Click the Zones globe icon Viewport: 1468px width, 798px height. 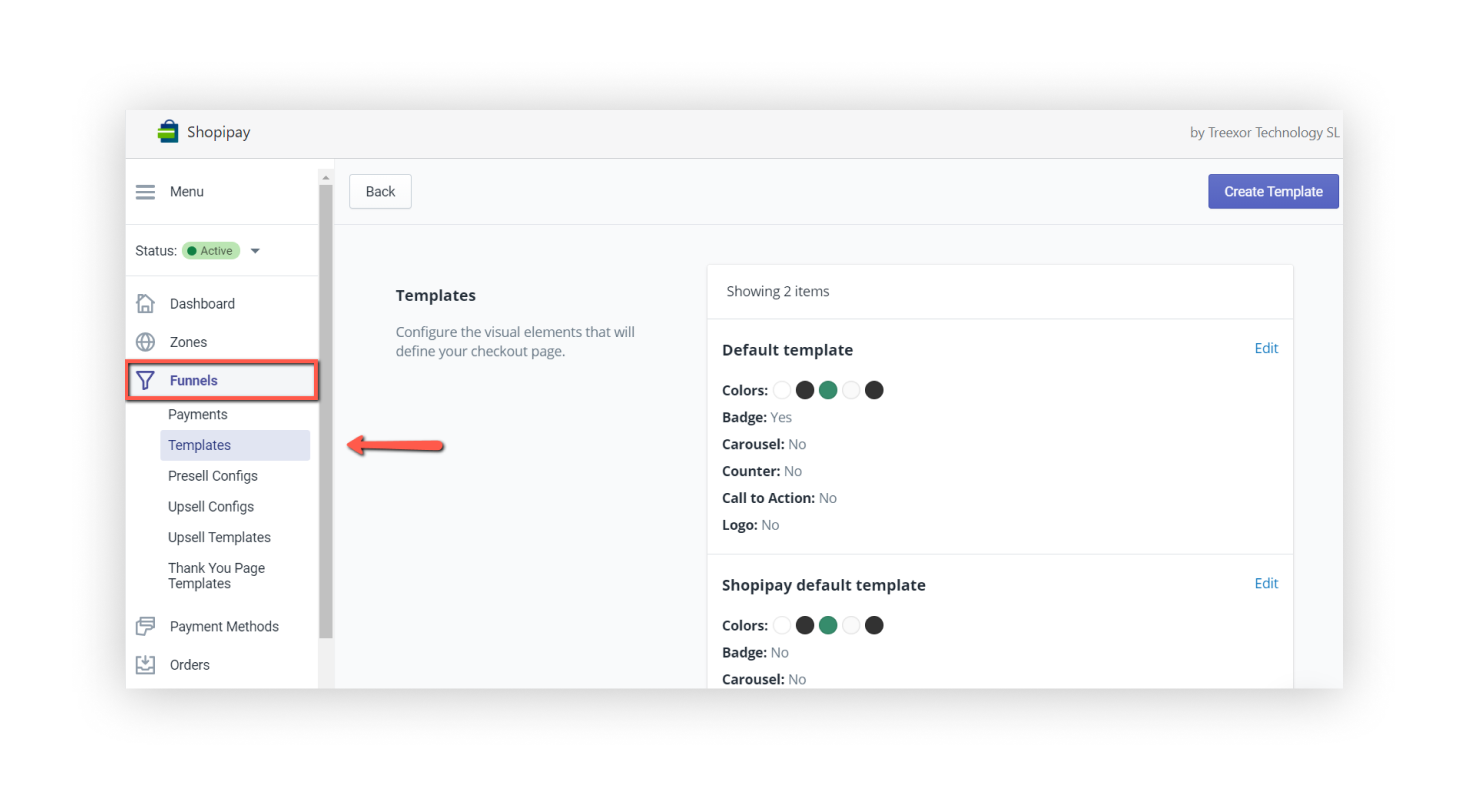click(x=146, y=342)
